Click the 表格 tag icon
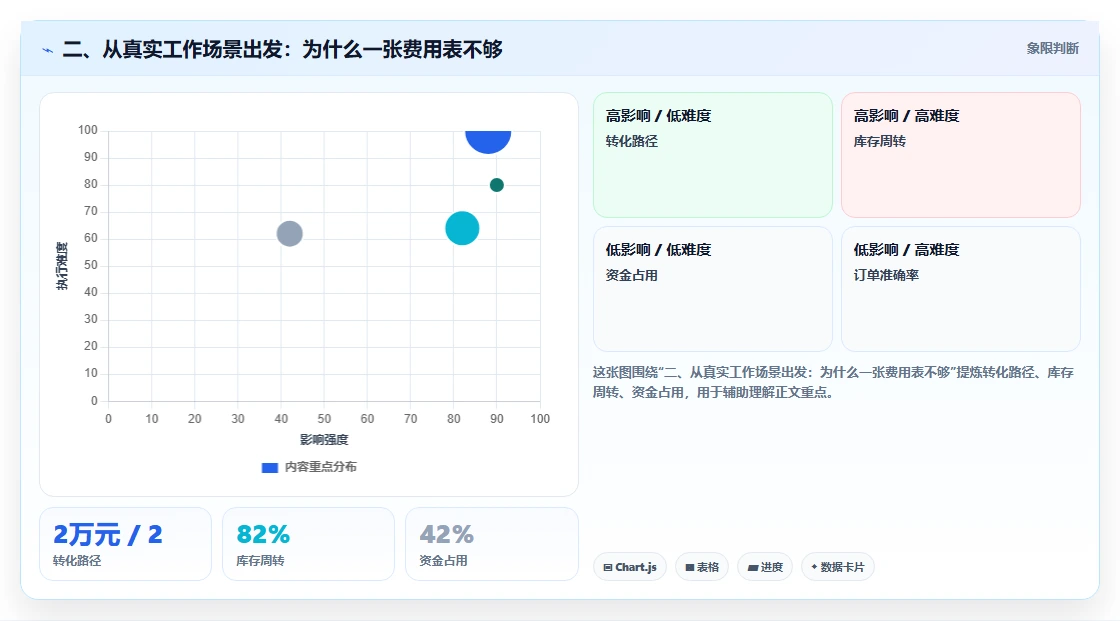This screenshot has height=621, width=1120. (689, 567)
